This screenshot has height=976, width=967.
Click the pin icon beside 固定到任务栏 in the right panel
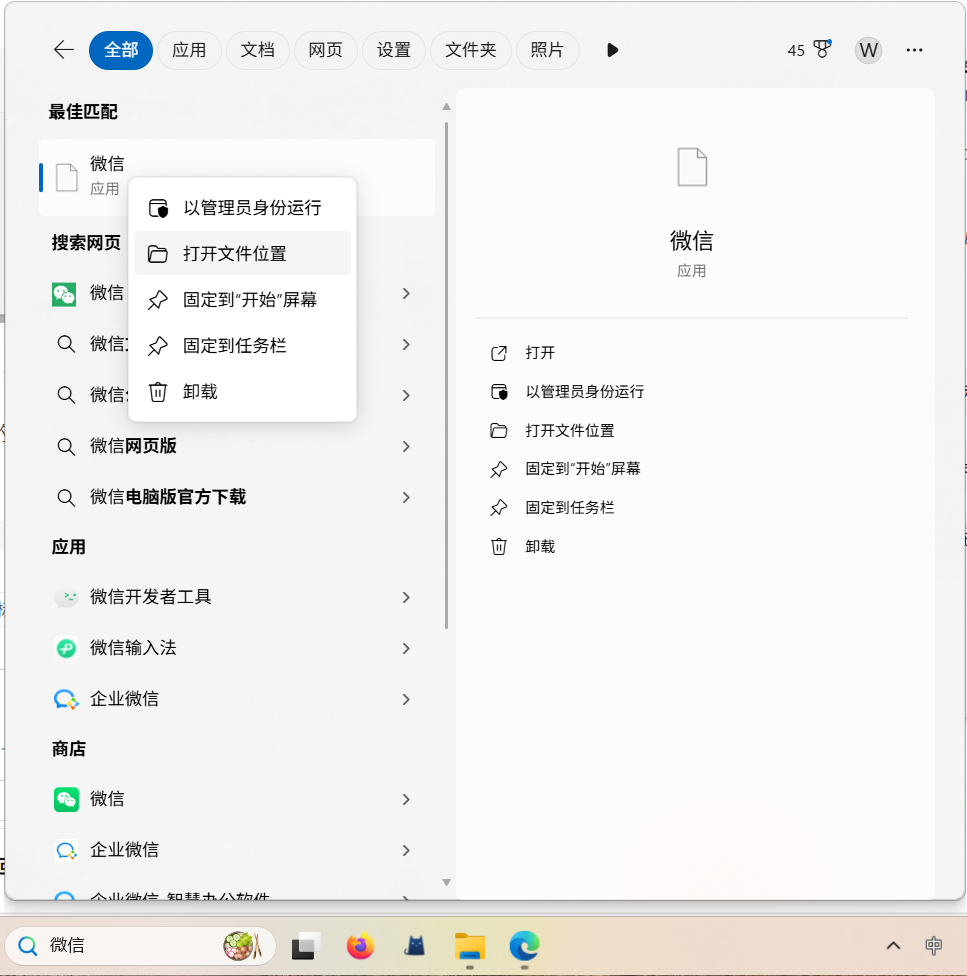coord(498,508)
